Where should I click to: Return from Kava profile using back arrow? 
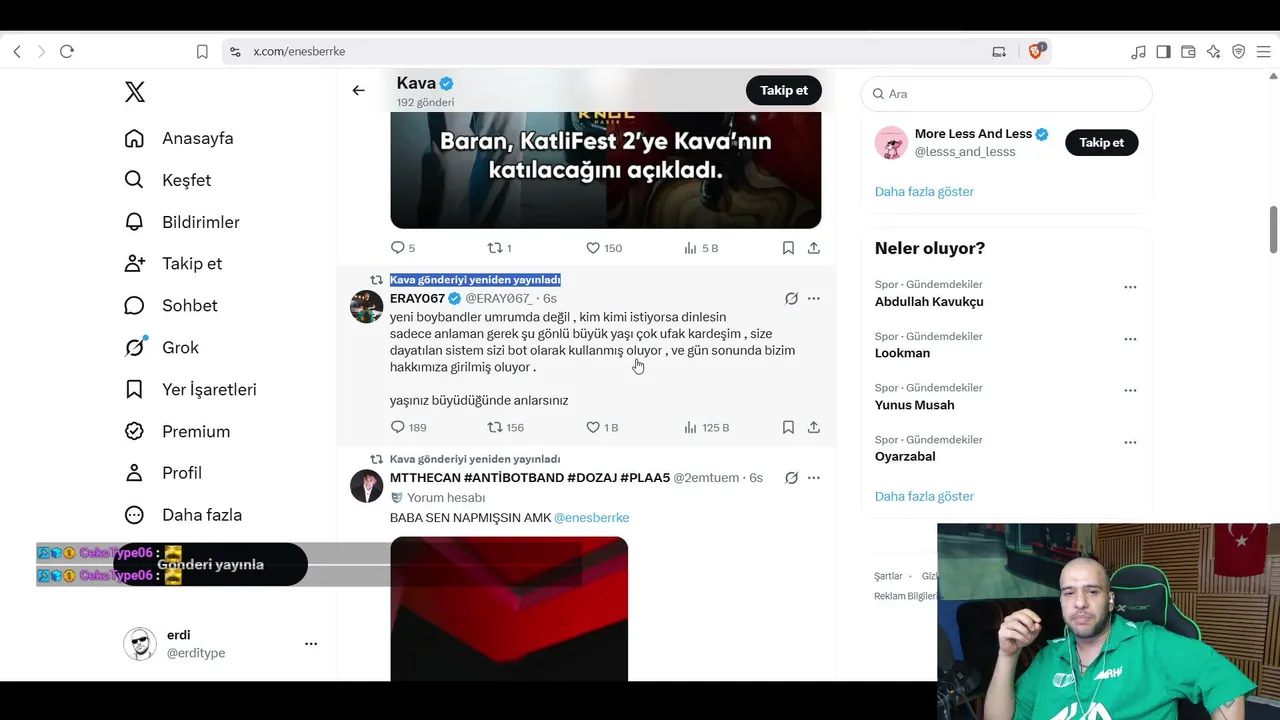(x=358, y=90)
